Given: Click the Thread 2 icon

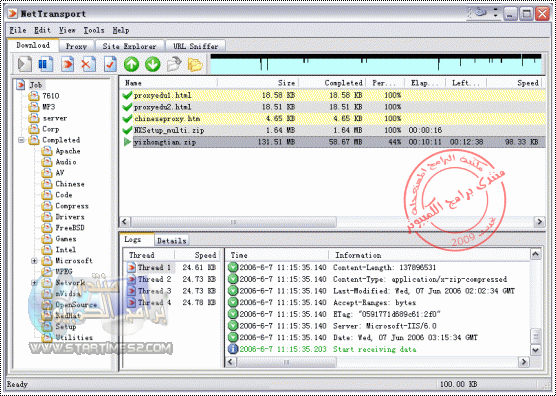Looking at the screenshot, I should point(132,279).
